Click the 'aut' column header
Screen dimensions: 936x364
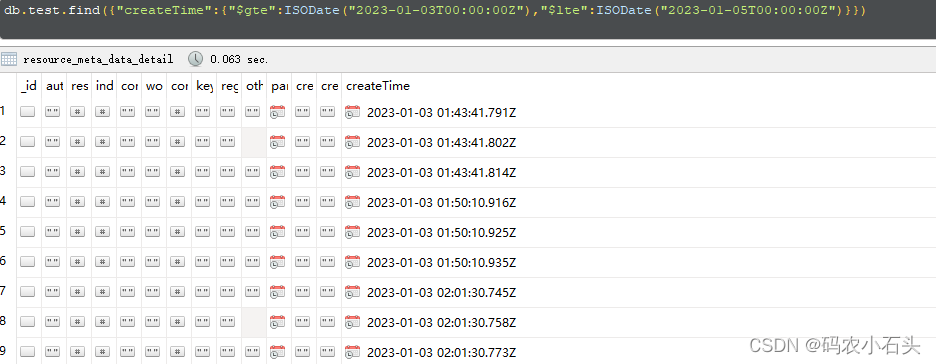[54, 86]
